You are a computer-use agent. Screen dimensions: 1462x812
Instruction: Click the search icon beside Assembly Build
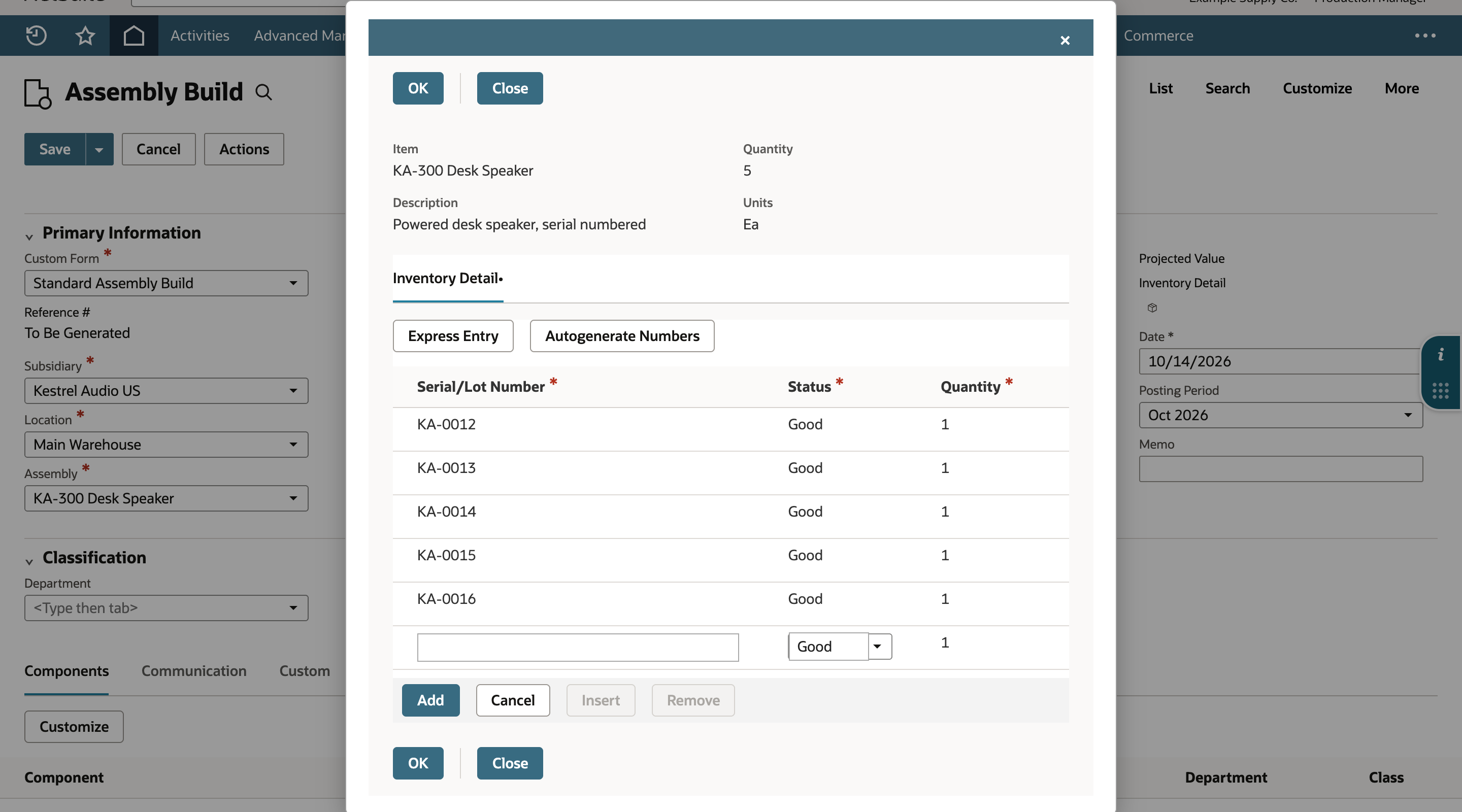[x=263, y=92]
